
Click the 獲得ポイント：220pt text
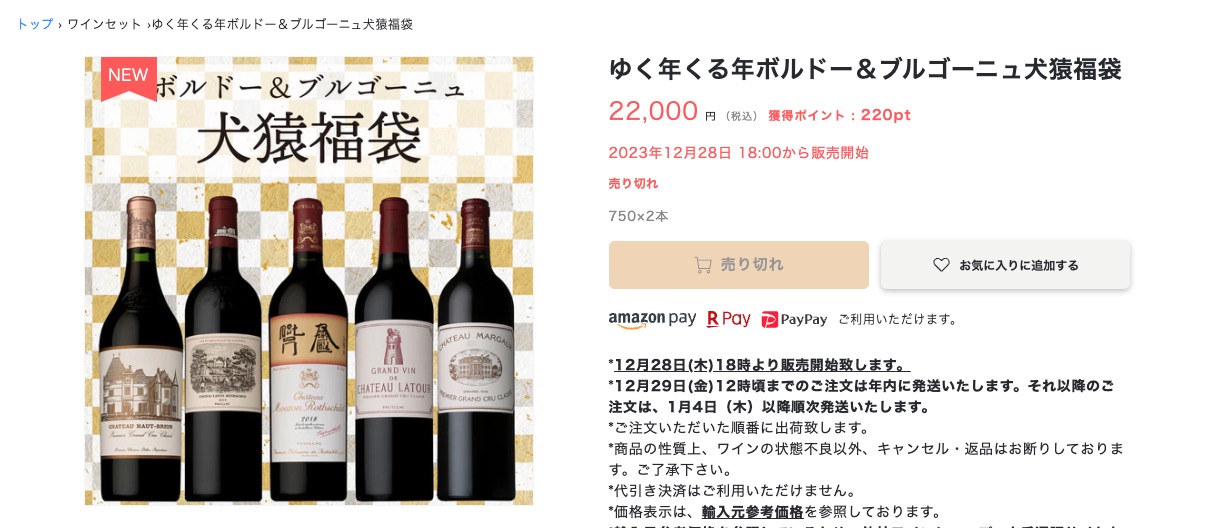point(839,115)
